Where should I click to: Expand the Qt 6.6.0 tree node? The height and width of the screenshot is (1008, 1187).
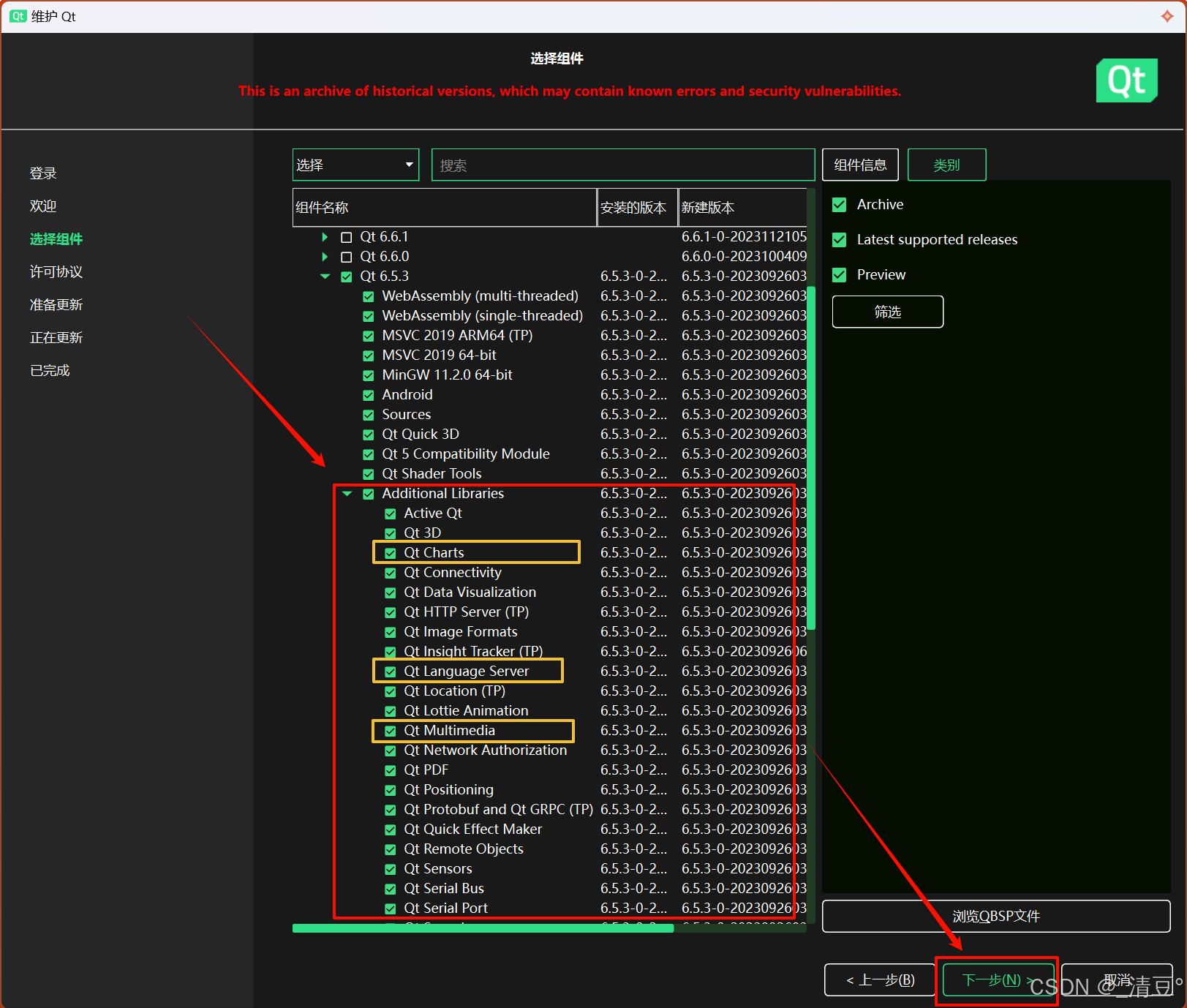coord(325,257)
